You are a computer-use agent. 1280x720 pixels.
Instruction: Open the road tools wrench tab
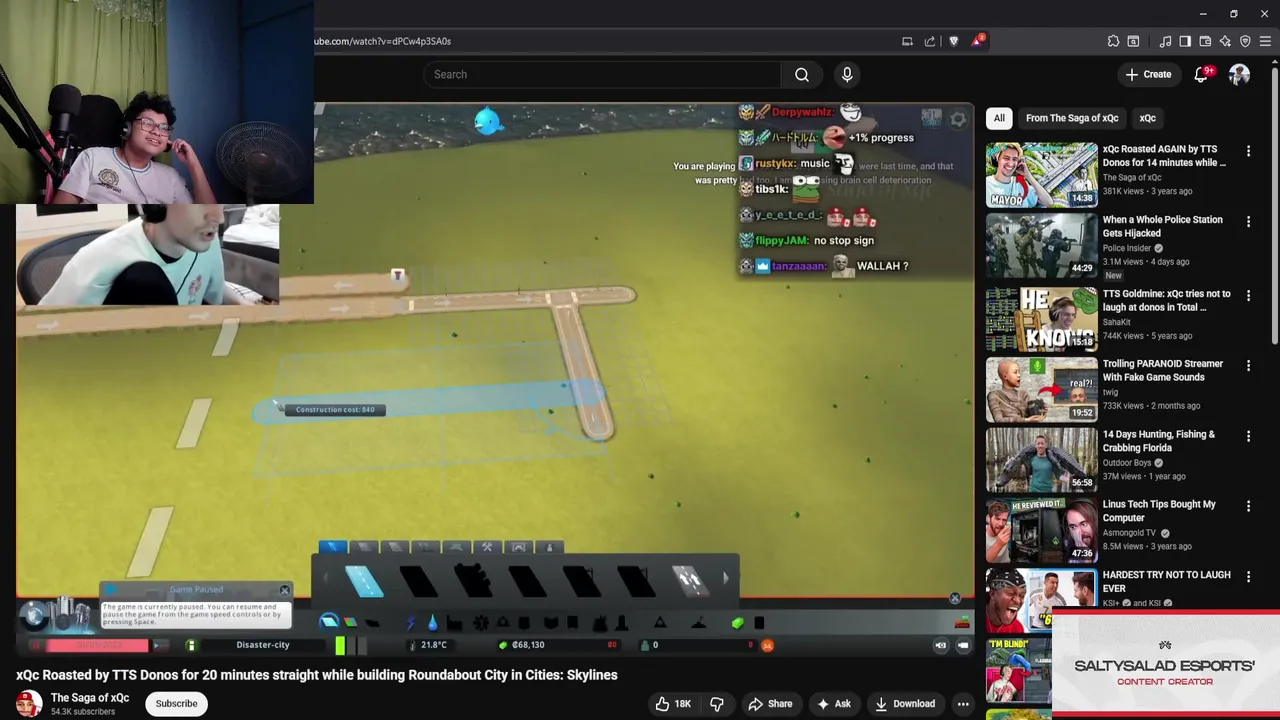[x=487, y=547]
